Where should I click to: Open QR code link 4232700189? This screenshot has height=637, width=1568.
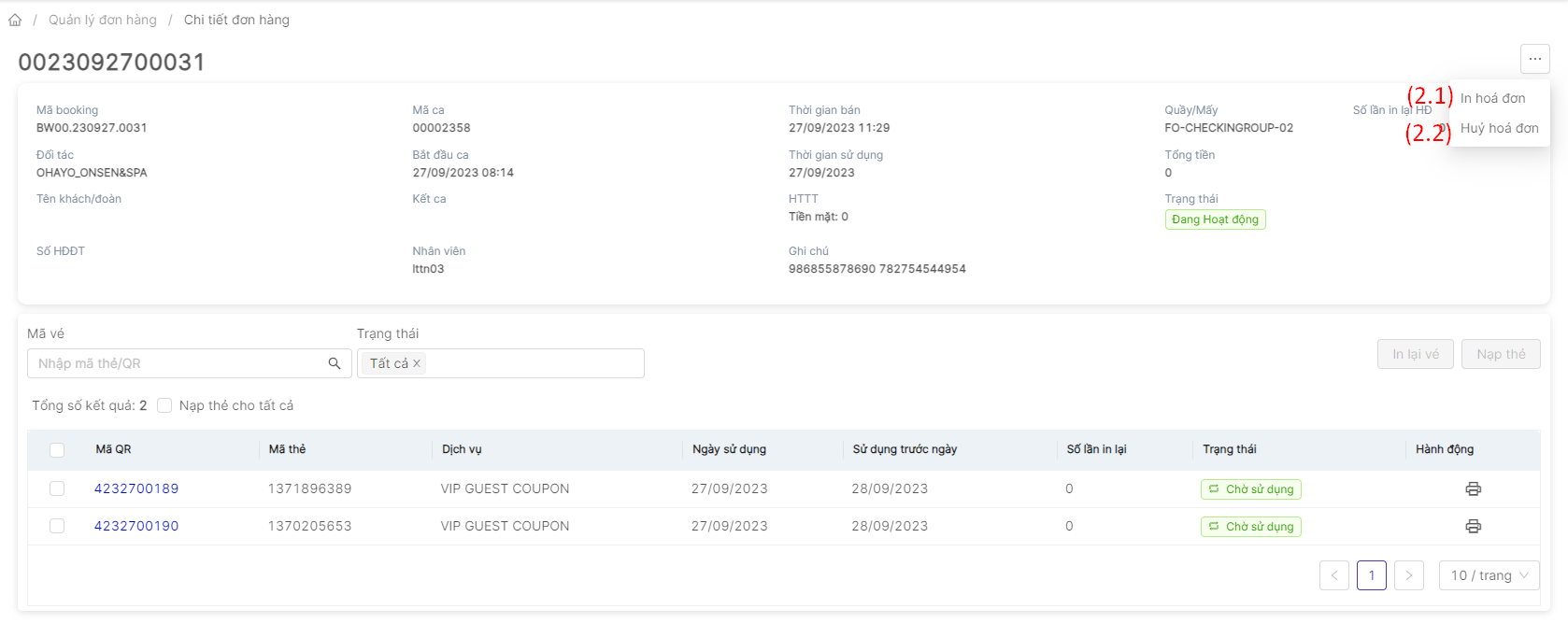(136, 488)
